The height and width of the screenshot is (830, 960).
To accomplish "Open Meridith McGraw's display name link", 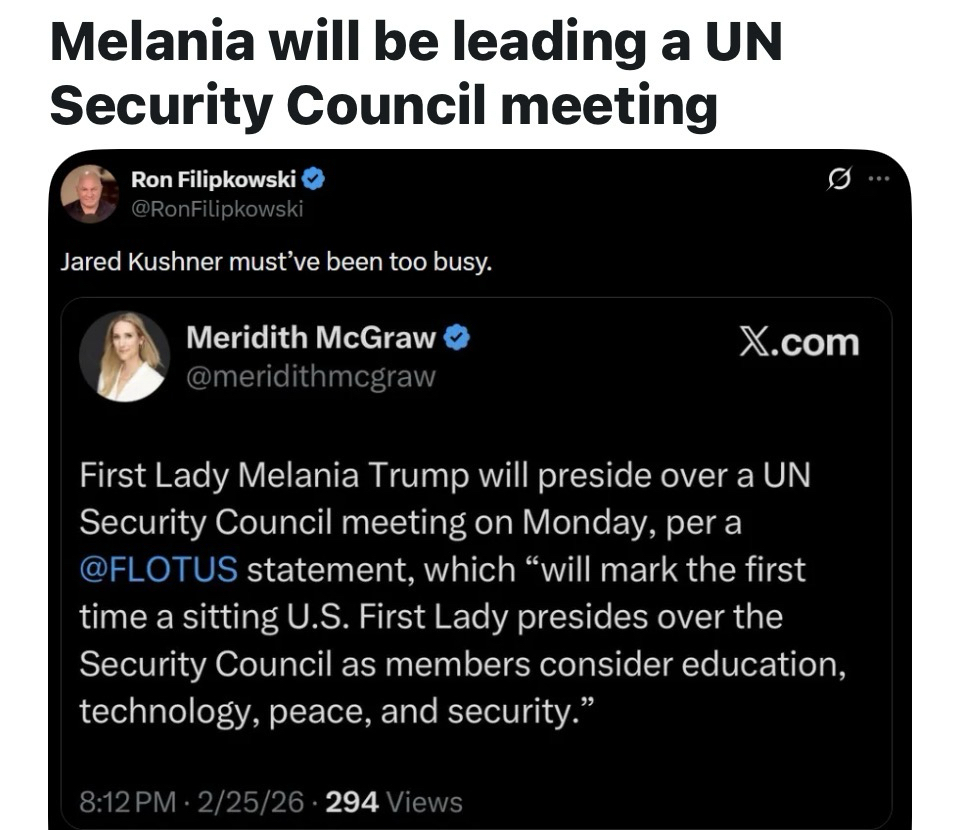I will [x=311, y=338].
